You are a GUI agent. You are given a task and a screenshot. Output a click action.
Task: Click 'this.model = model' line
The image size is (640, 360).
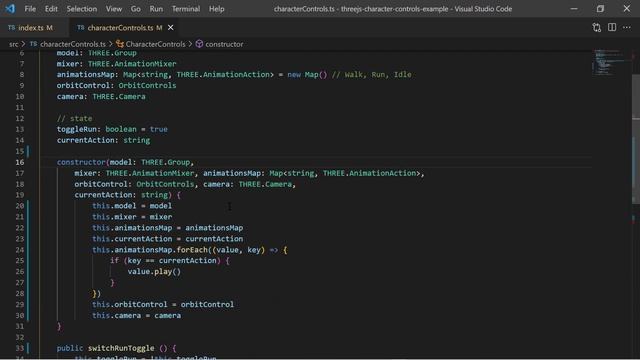(x=132, y=206)
